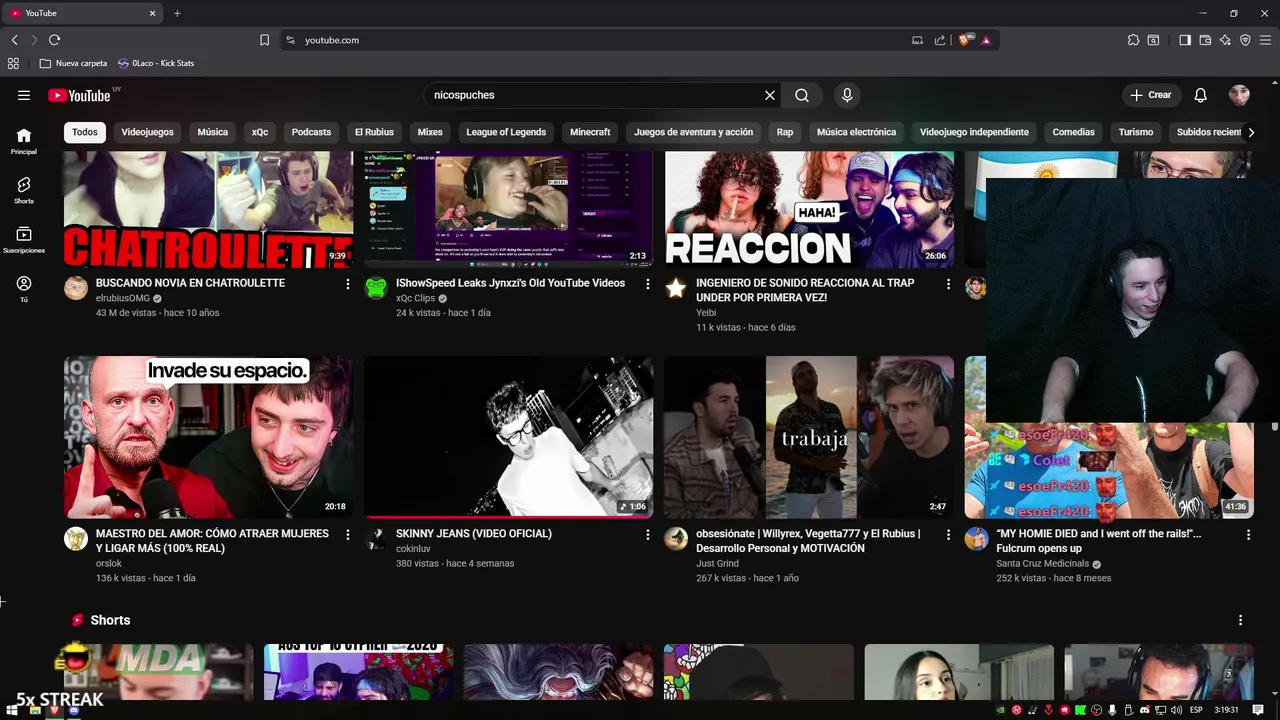Open the Santa Cruz Medicinals channel link
Screen dimensions: 1280x720
pyautogui.click(x=1043, y=564)
